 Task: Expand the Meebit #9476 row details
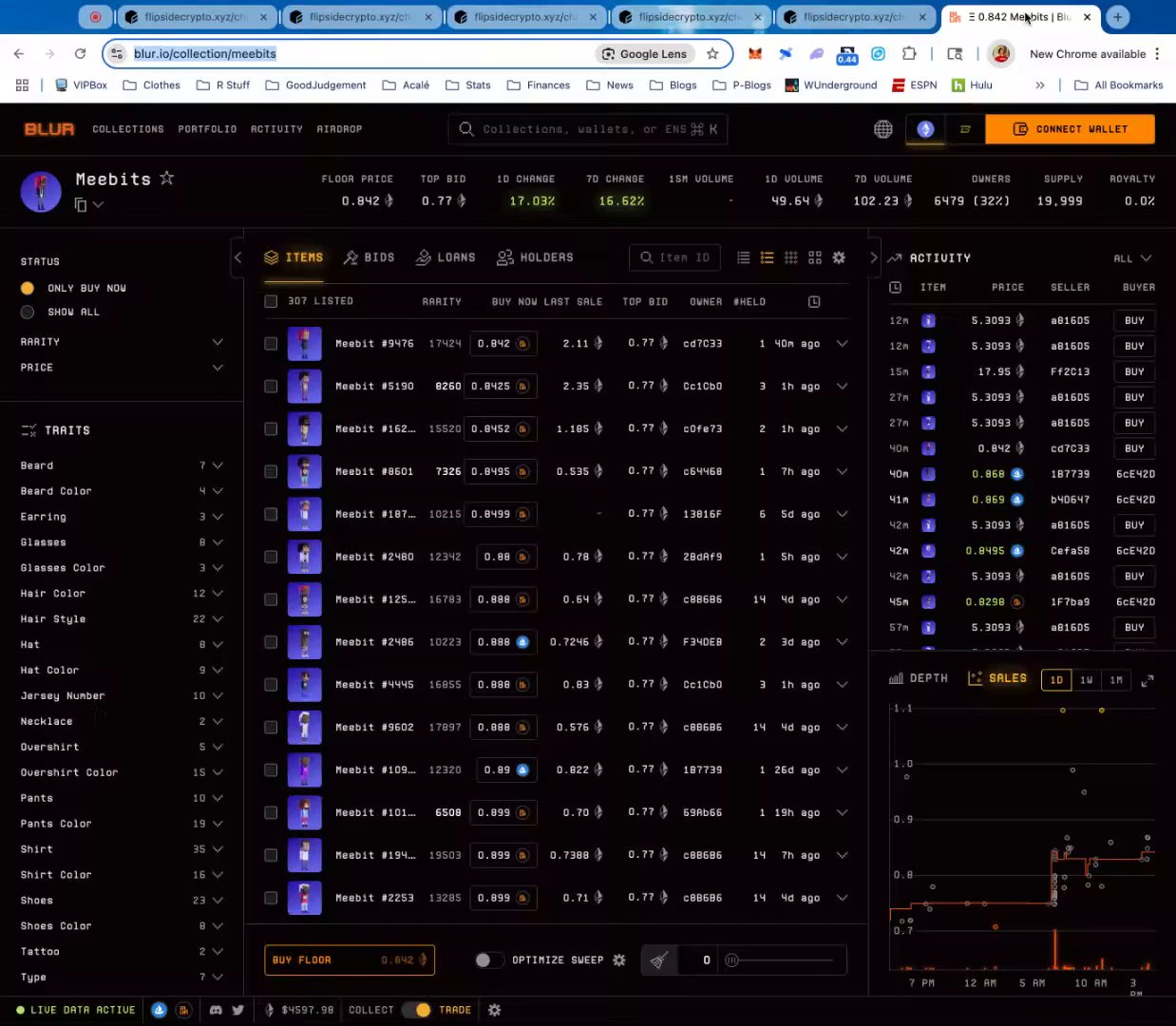pyautogui.click(x=842, y=344)
